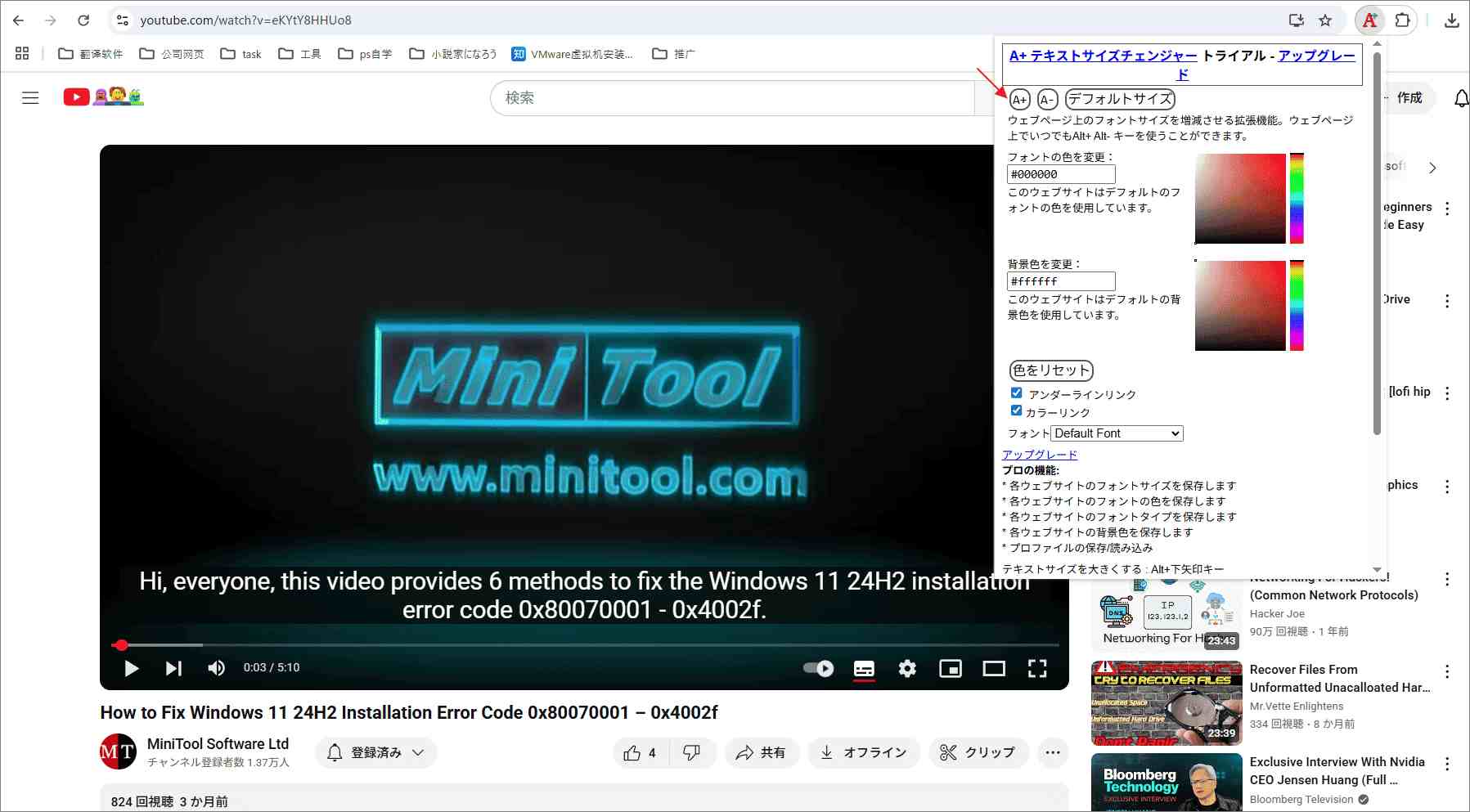Click the 色をリセット button

(1051, 370)
